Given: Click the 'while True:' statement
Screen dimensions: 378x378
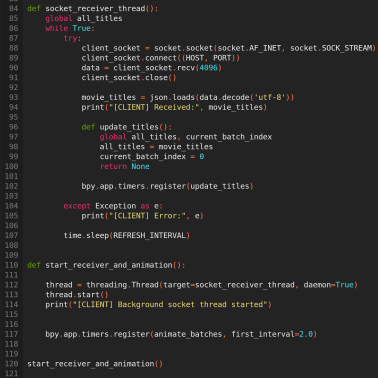Looking at the screenshot, I should pyautogui.click(x=70, y=28).
